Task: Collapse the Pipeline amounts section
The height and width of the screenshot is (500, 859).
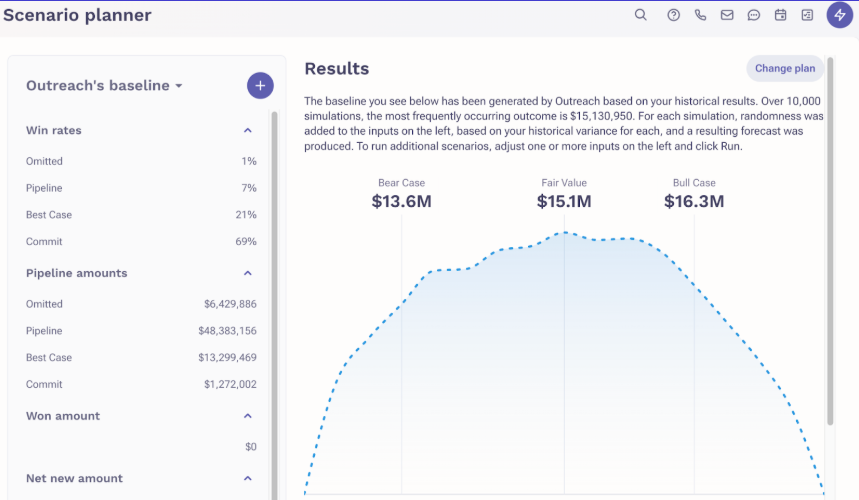Action: click(248, 273)
